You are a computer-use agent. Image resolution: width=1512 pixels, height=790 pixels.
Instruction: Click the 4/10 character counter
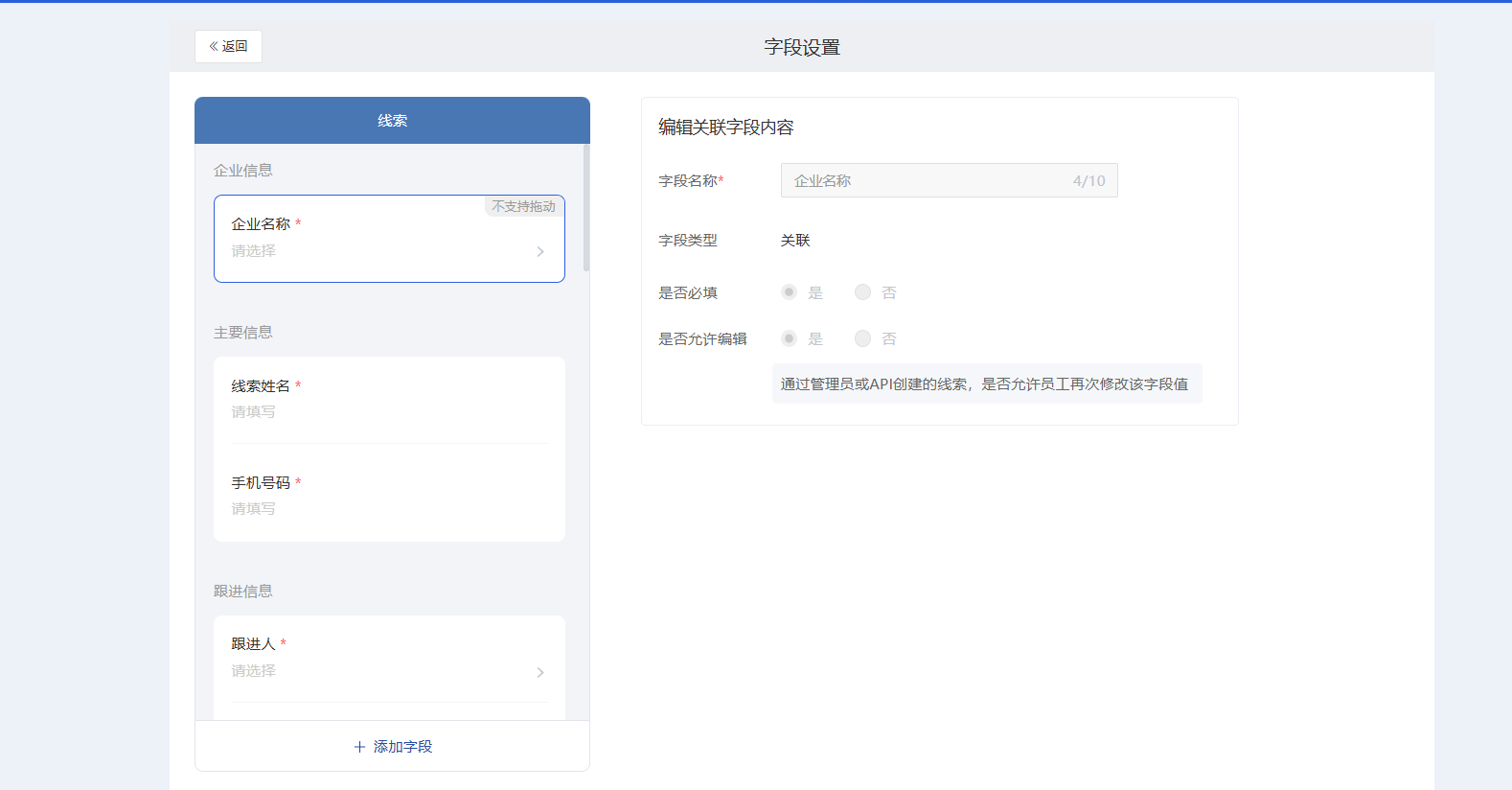pos(1088,180)
